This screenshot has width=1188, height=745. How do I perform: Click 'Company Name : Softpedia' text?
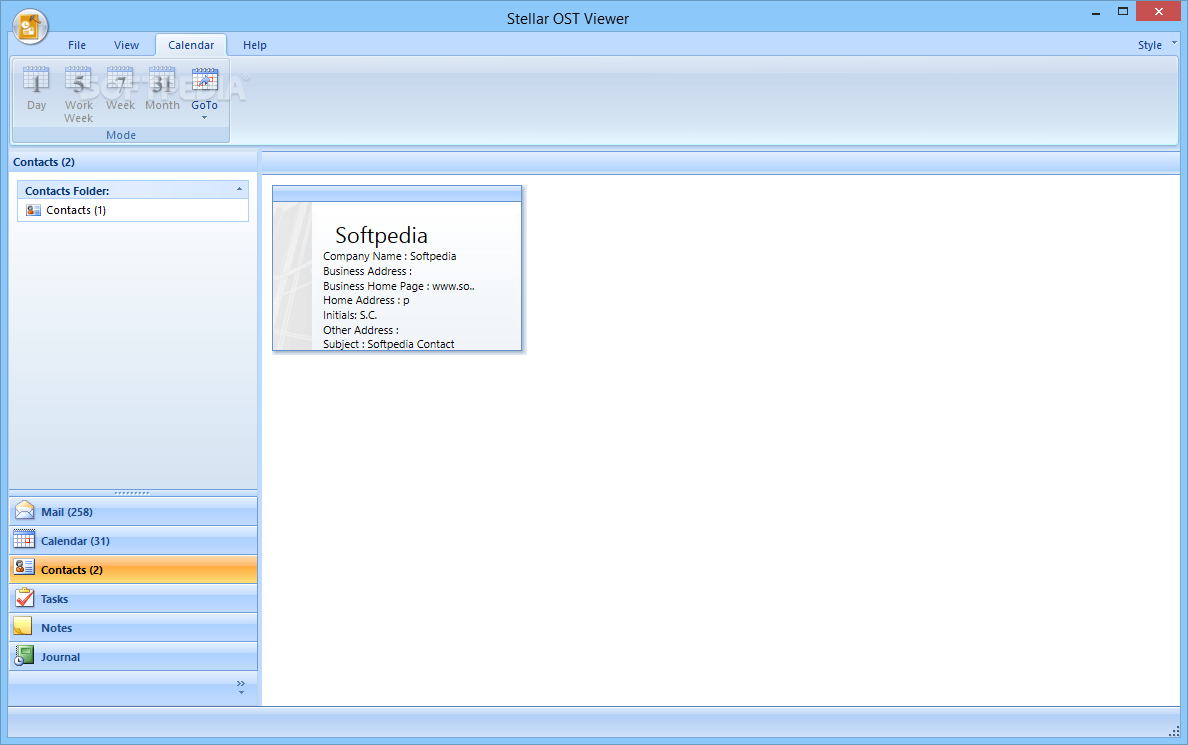(389, 256)
